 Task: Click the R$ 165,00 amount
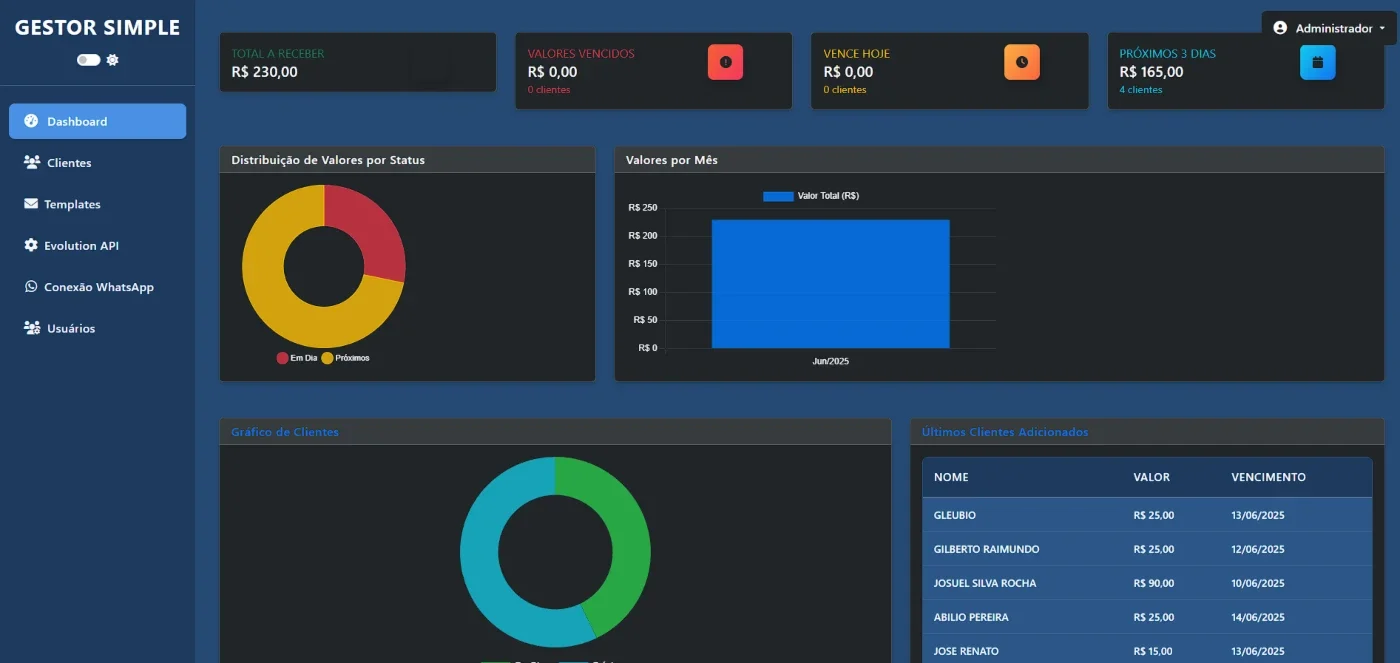tap(1151, 72)
